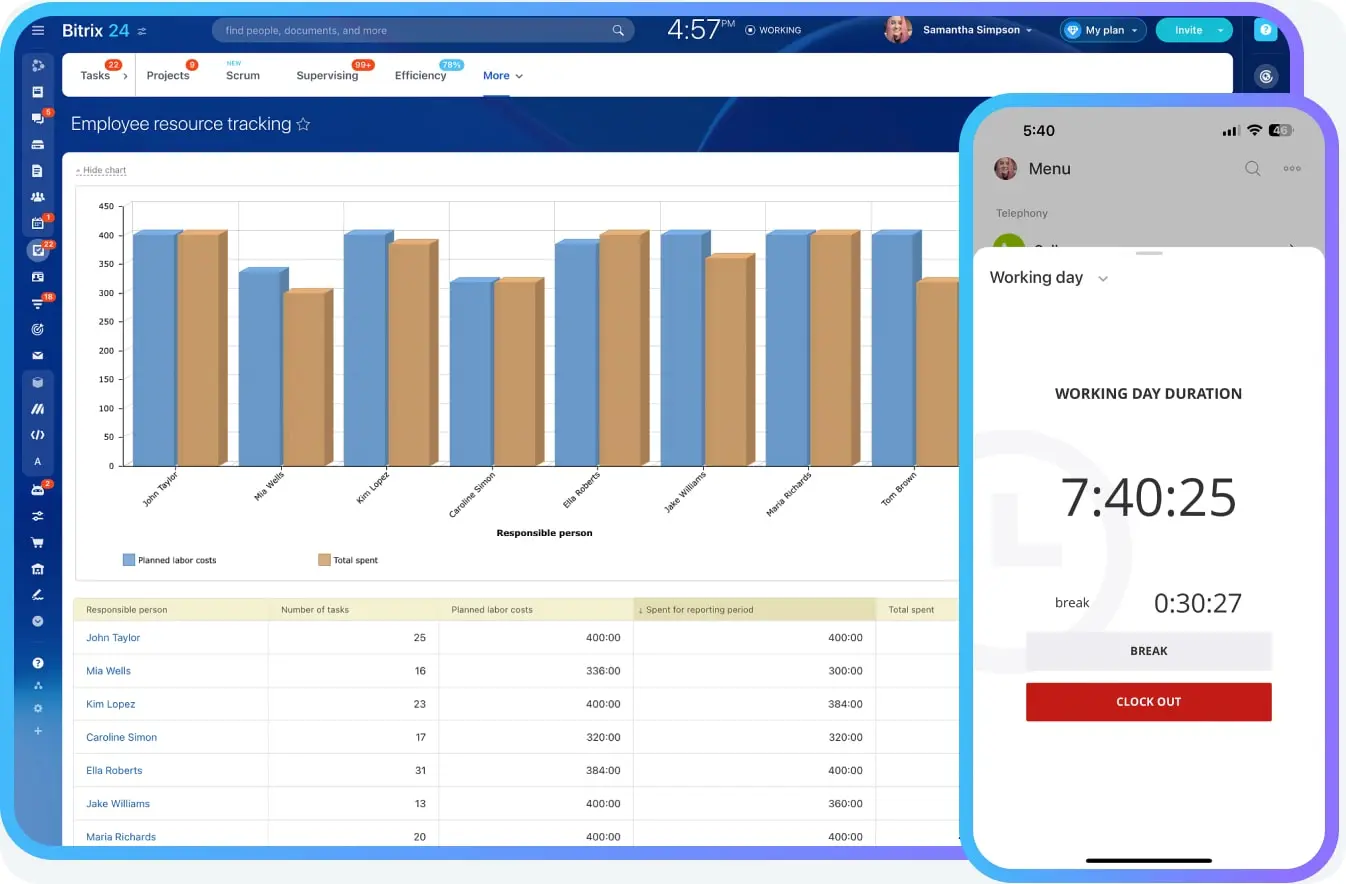Click the shopping cart icon in the sidebar
Viewport: 1346px width, 884px height.
coord(38,543)
